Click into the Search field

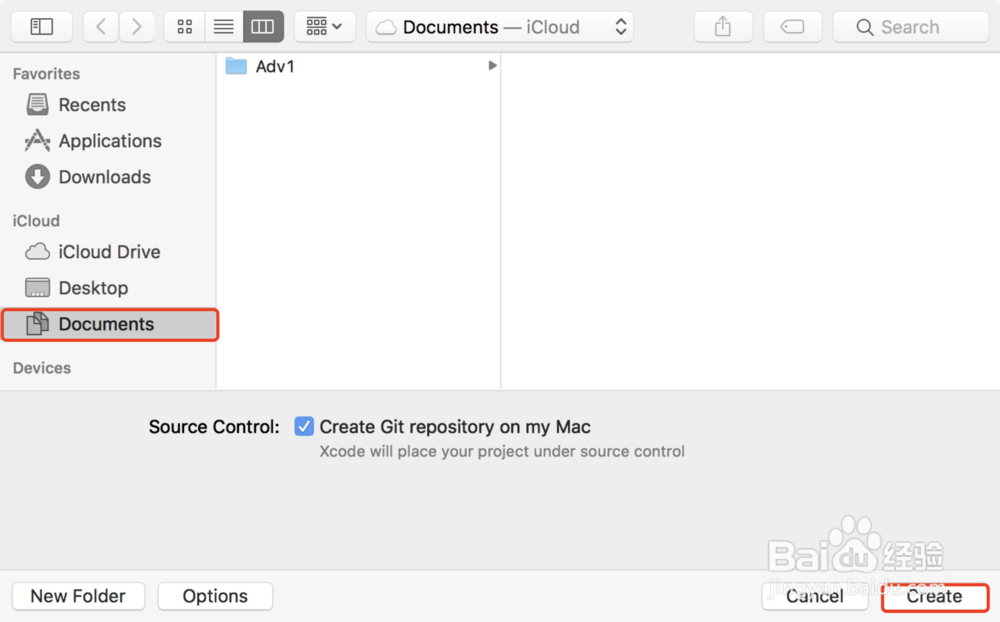pos(911,27)
